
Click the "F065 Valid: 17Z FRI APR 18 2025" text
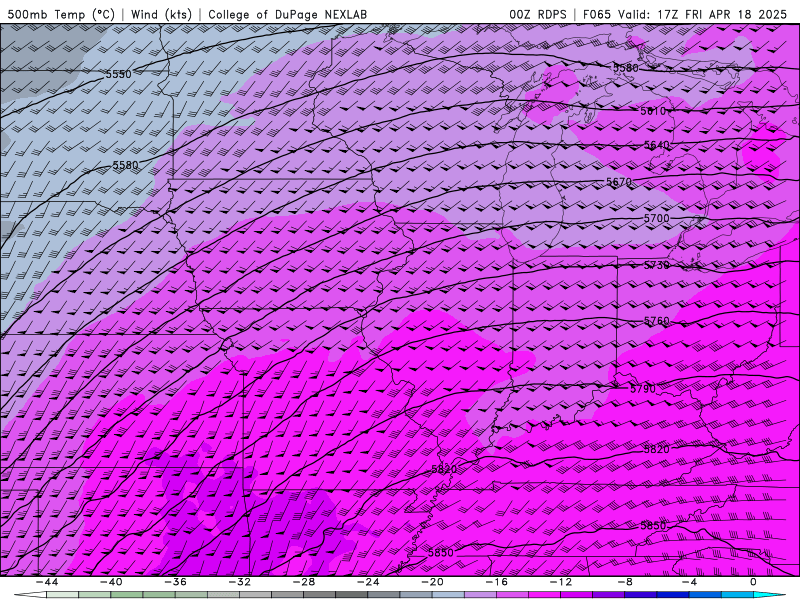(685, 14)
